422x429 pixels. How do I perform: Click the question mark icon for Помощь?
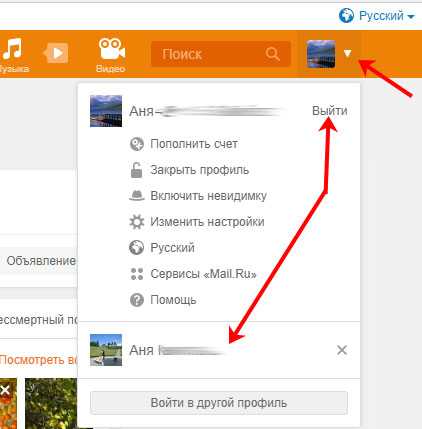[137, 300]
